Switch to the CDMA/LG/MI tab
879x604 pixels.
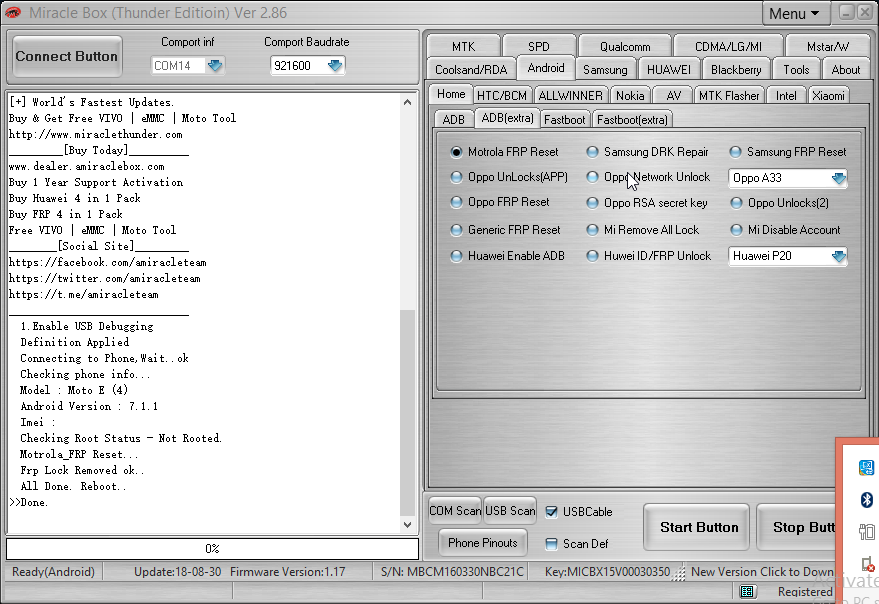click(x=728, y=47)
